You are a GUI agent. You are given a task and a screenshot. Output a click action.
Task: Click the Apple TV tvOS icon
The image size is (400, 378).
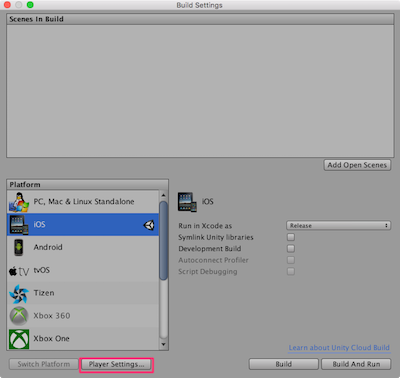19,271
